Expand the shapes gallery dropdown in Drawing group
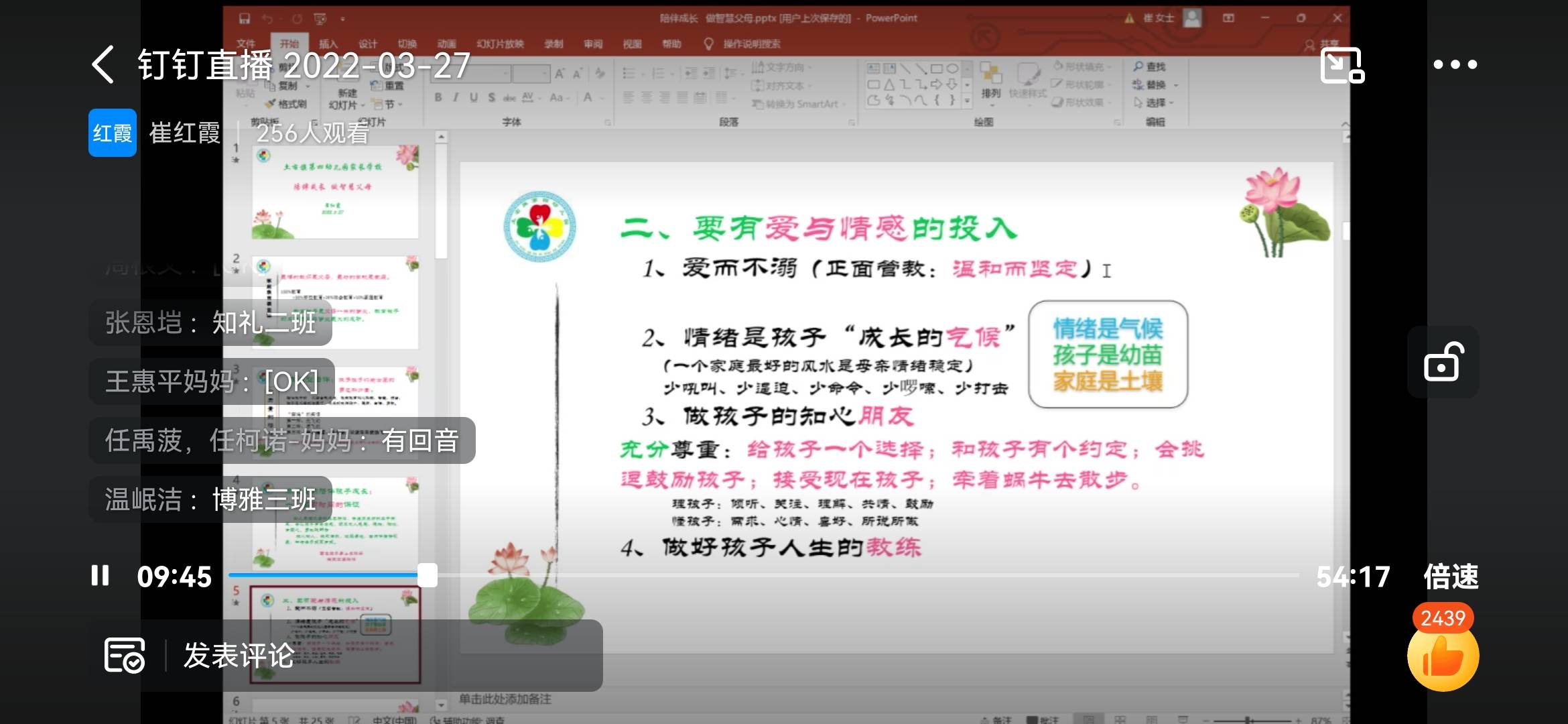 coord(967,101)
